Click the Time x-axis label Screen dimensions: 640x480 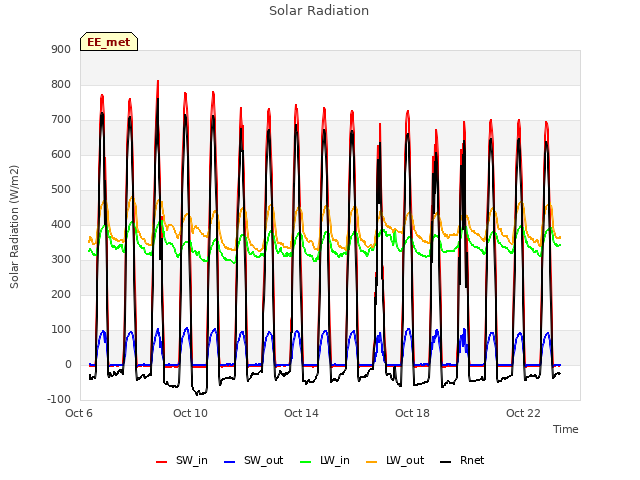click(x=566, y=429)
